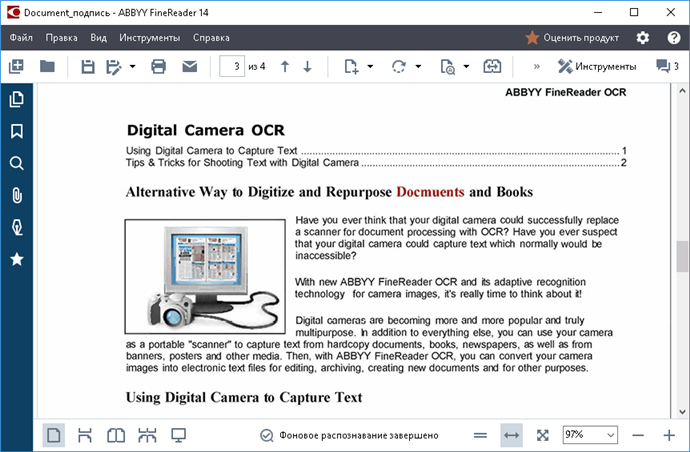Select two-page scrolling view mode

[147, 435]
